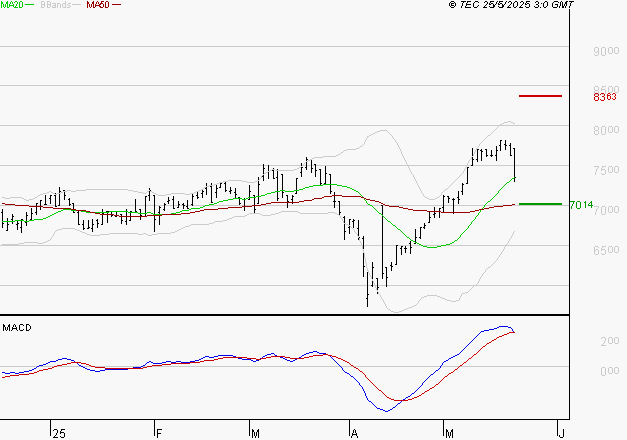Click the green support level line
The height and width of the screenshot is (440, 627).
pos(540,204)
